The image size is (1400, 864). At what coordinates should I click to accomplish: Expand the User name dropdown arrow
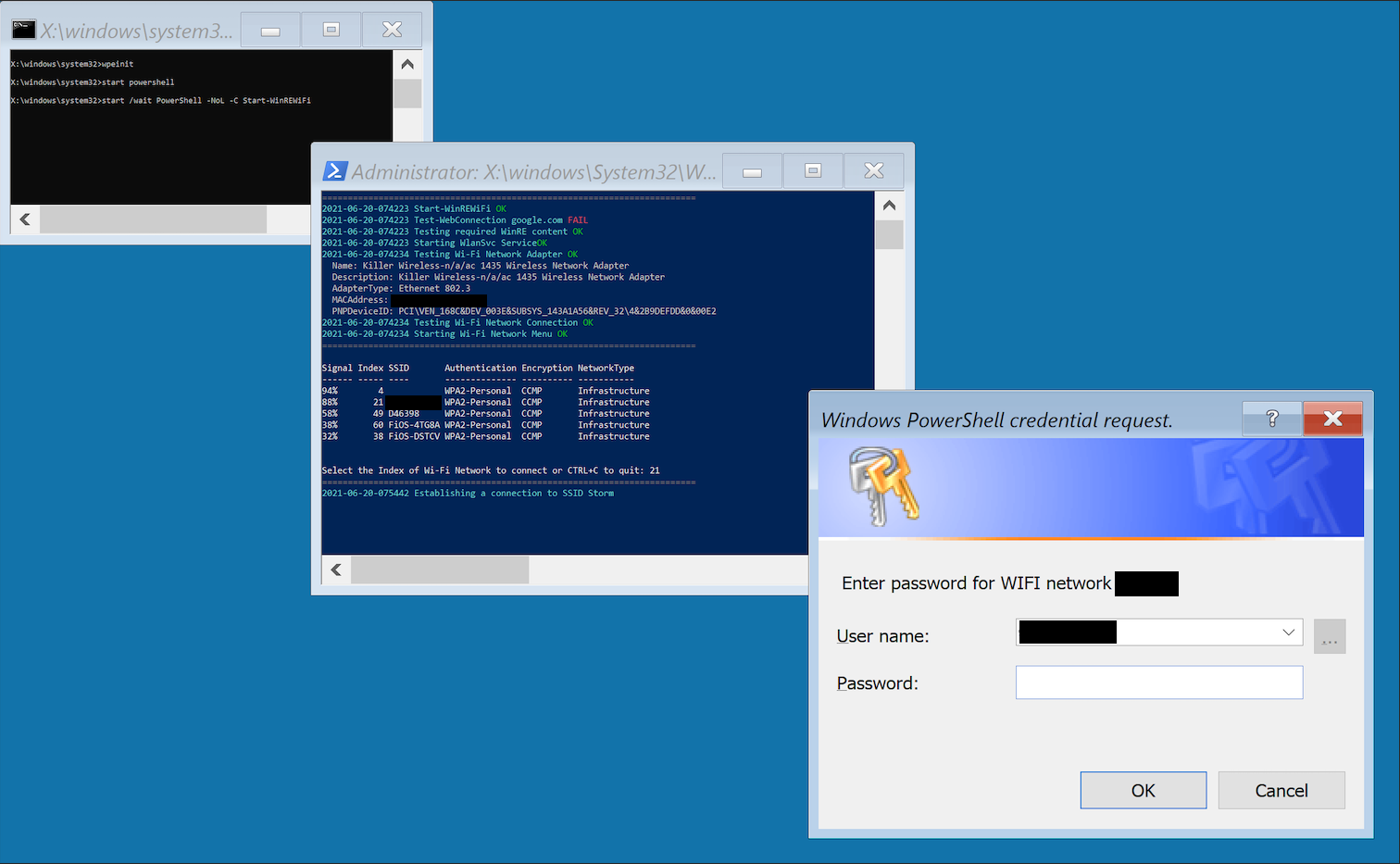click(1288, 632)
